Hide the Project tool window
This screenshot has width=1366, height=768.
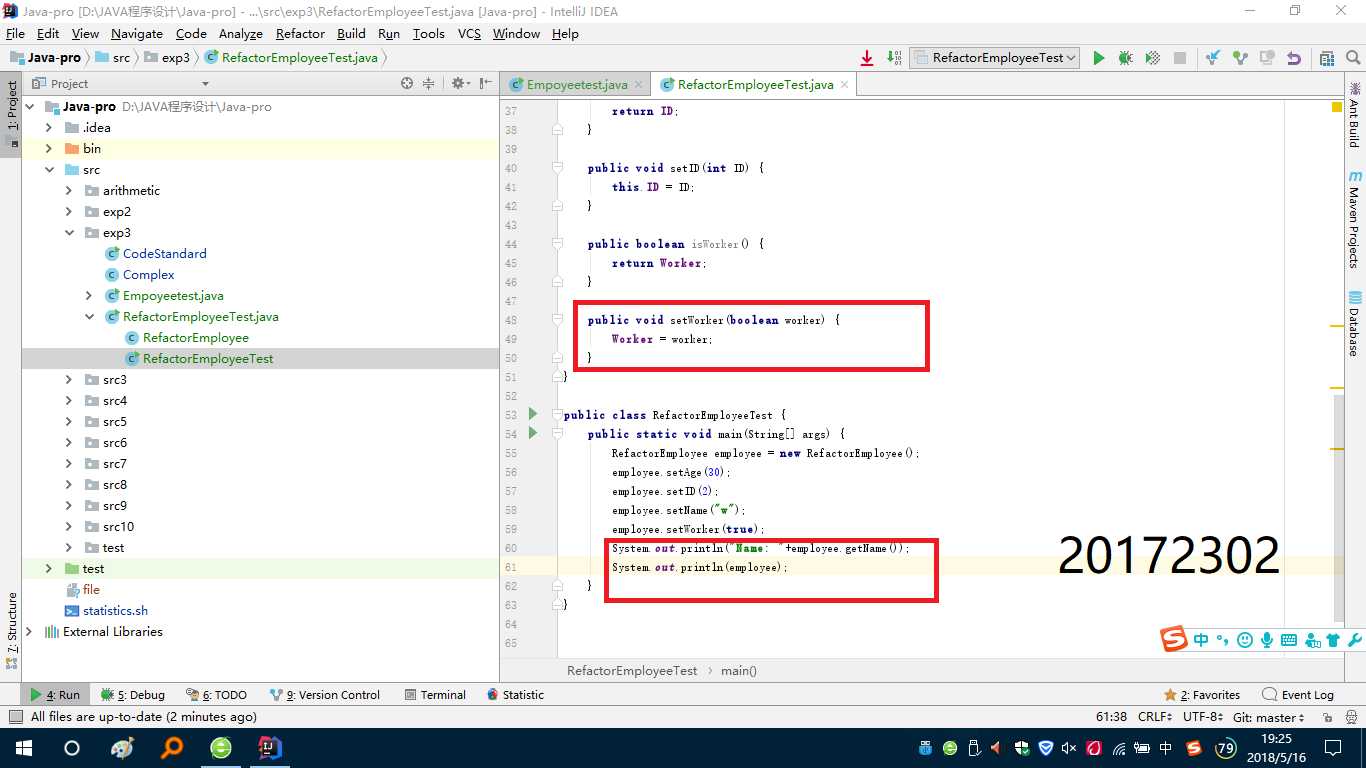pyautogui.click(x=486, y=84)
